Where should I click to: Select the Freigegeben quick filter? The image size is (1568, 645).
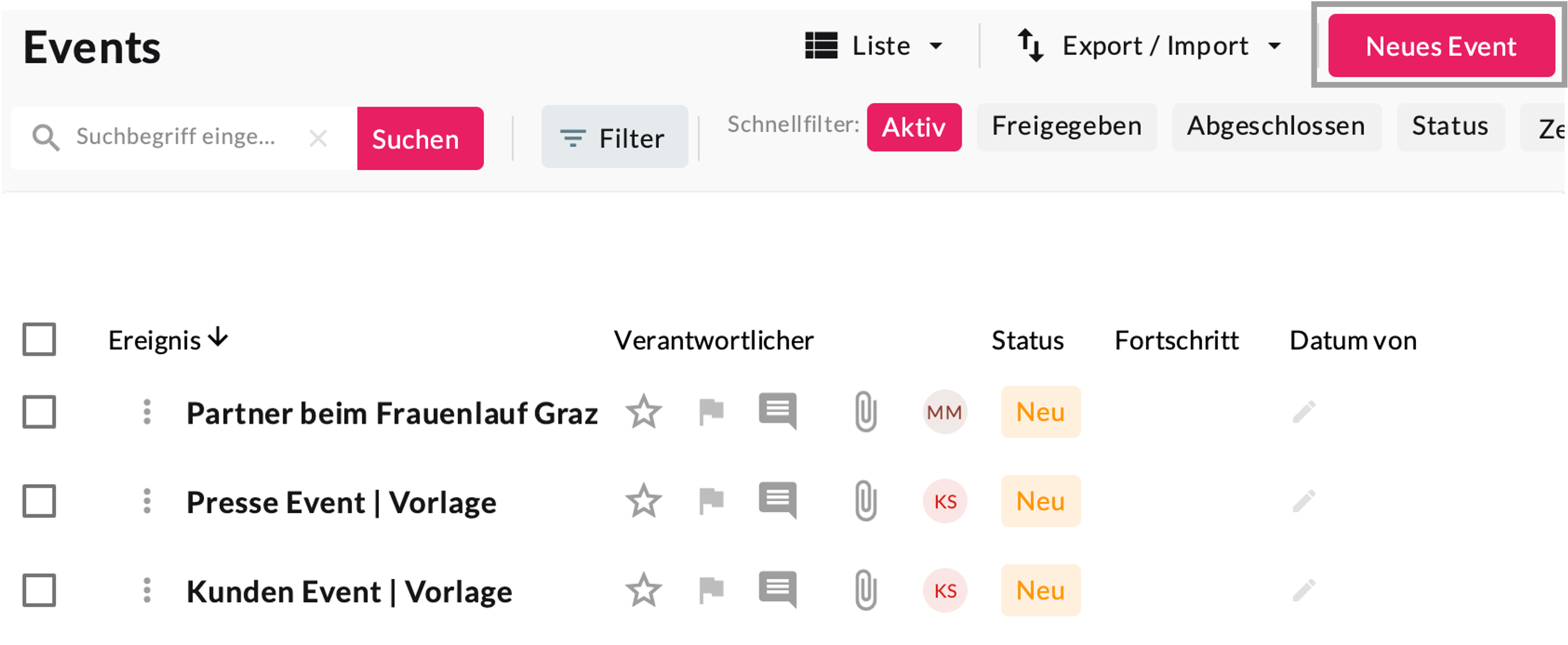[x=1066, y=127]
